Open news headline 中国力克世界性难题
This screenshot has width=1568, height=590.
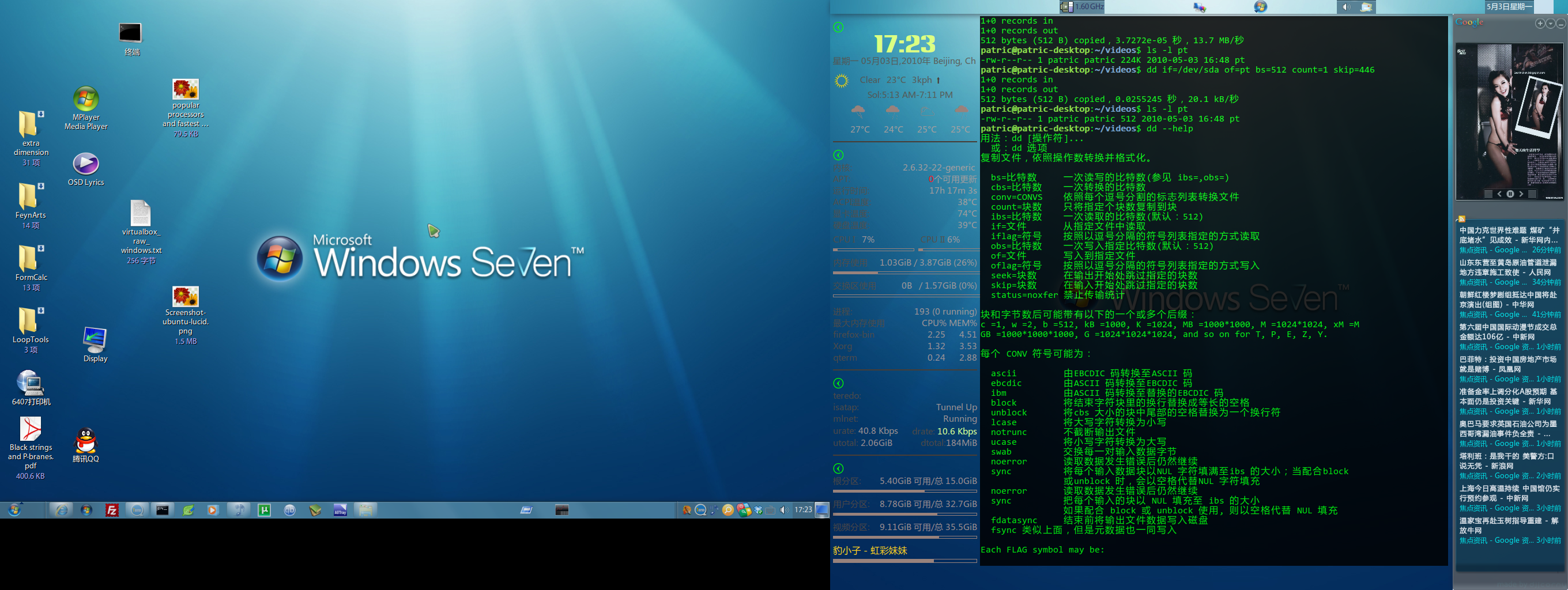click(x=1510, y=236)
